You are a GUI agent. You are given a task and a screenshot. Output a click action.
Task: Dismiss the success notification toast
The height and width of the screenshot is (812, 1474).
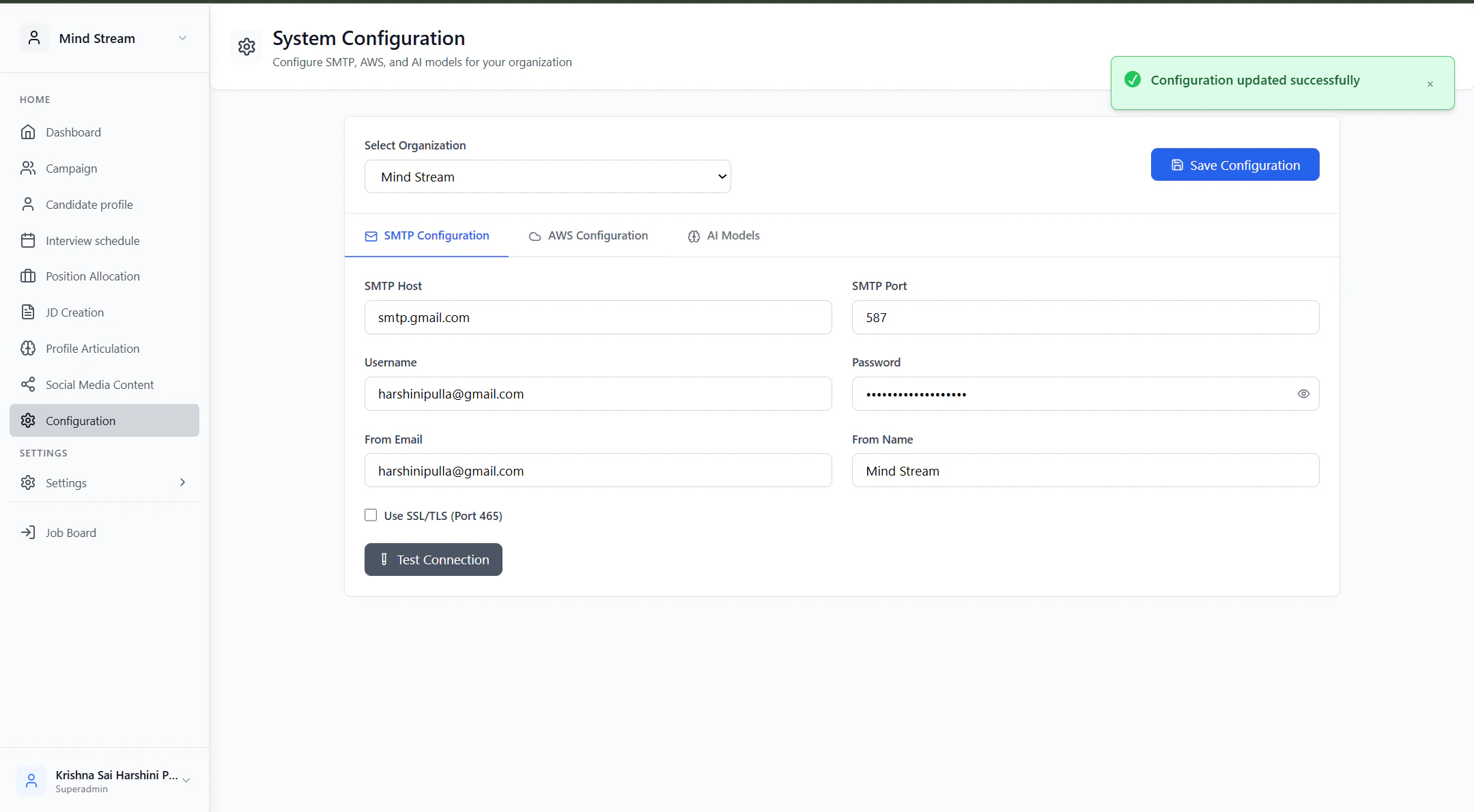pos(1430,84)
